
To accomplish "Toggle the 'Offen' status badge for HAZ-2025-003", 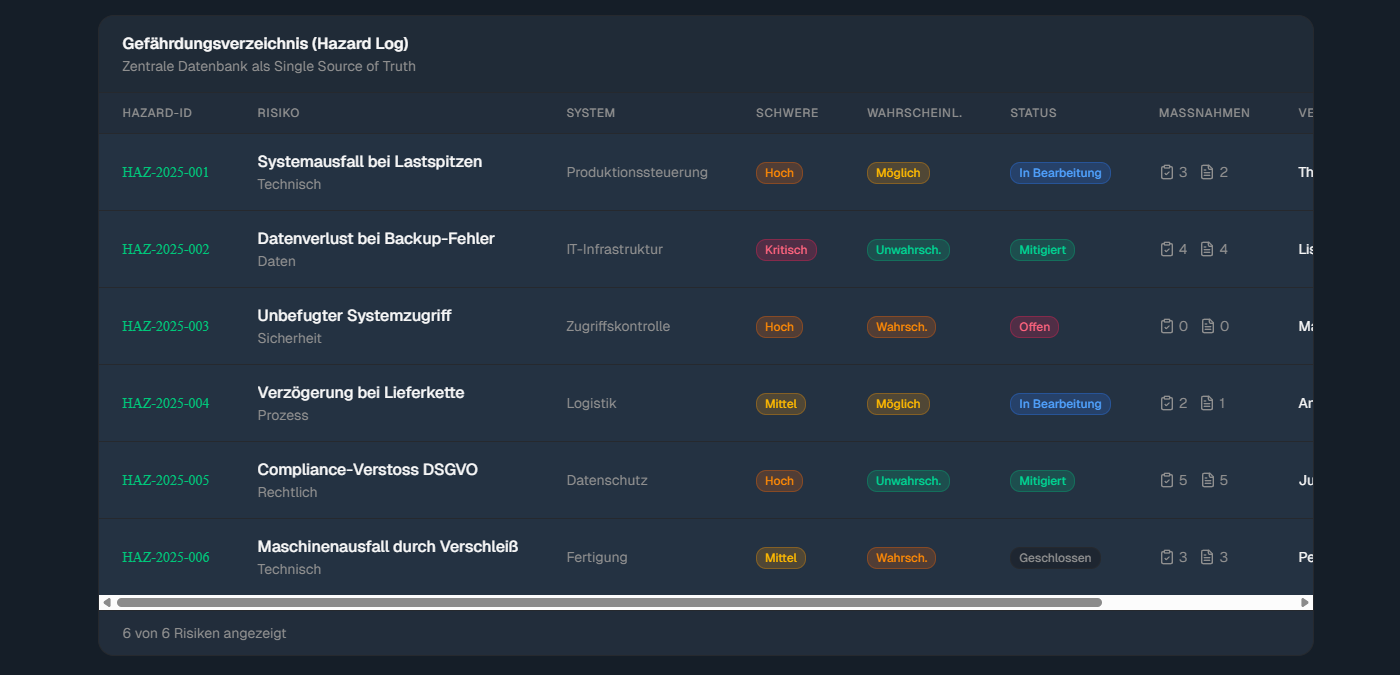I will [1034, 326].
